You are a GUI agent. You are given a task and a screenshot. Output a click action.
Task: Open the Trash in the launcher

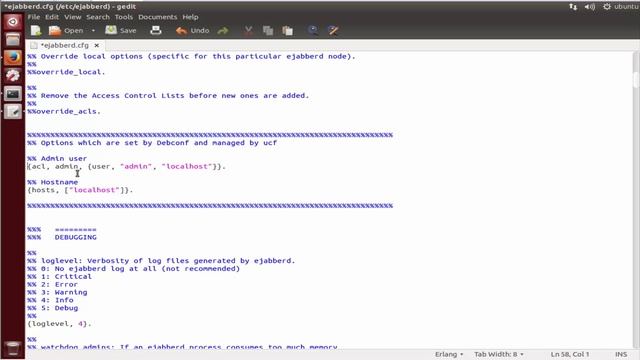(13, 348)
